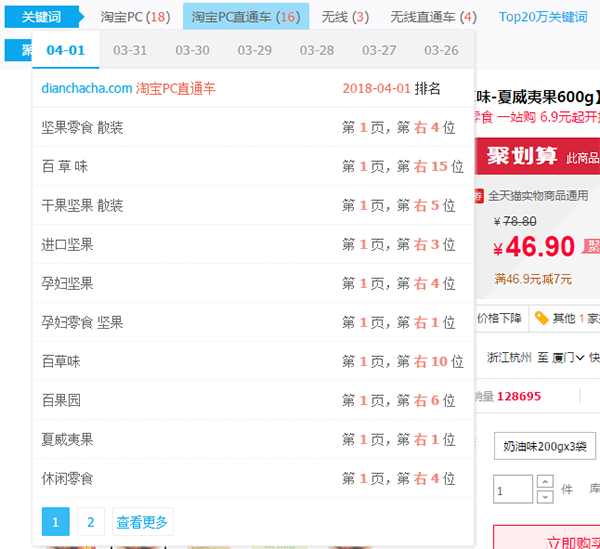
Task: Click the spaced keyword row 百 草 味
Action: click(253, 166)
